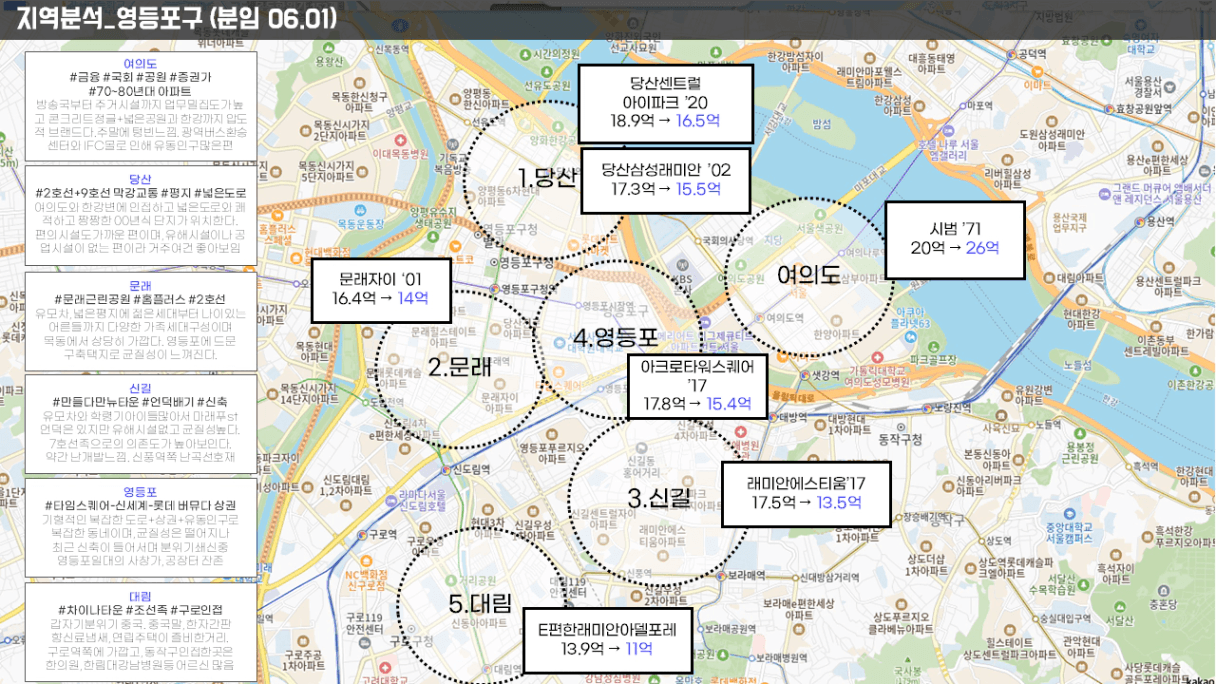Click the 영등포구청역 station marker on the map
This screenshot has width=1216, height=684.
click(497, 289)
